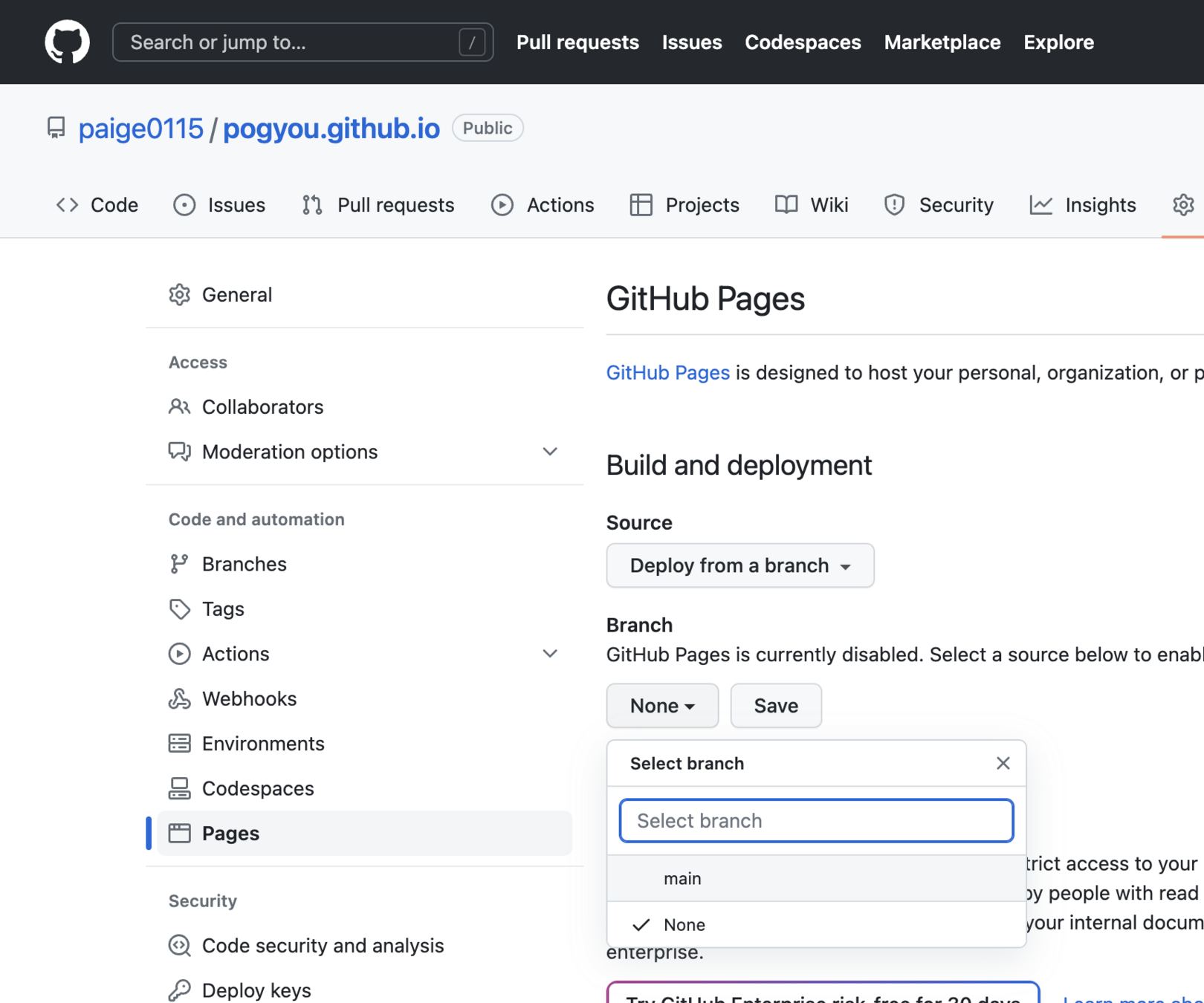Click the slash shortcut icon in search
This screenshot has height=1003, width=1204.
pyautogui.click(x=472, y=42)
